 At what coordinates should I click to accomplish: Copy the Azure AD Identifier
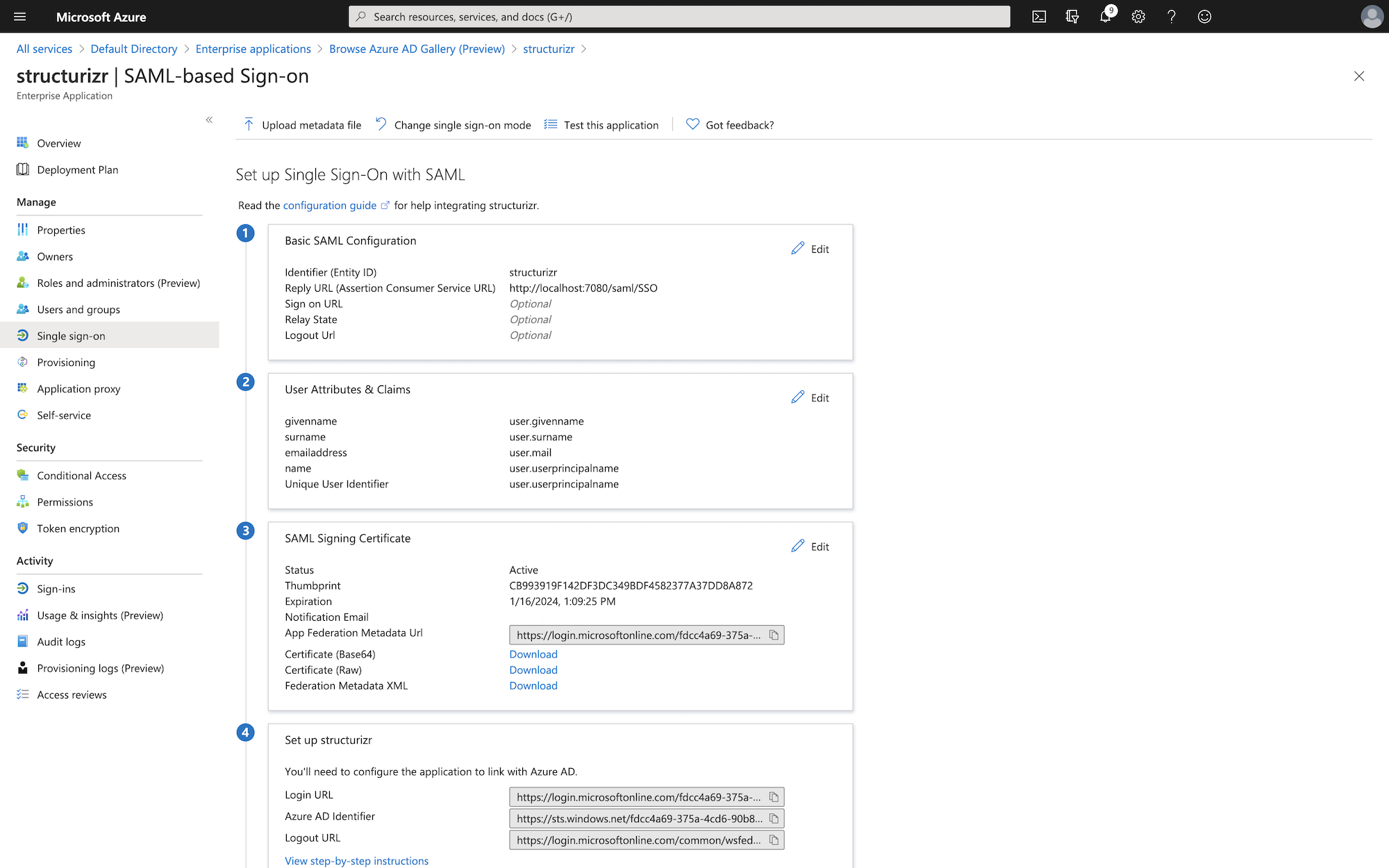click(774, 819)
